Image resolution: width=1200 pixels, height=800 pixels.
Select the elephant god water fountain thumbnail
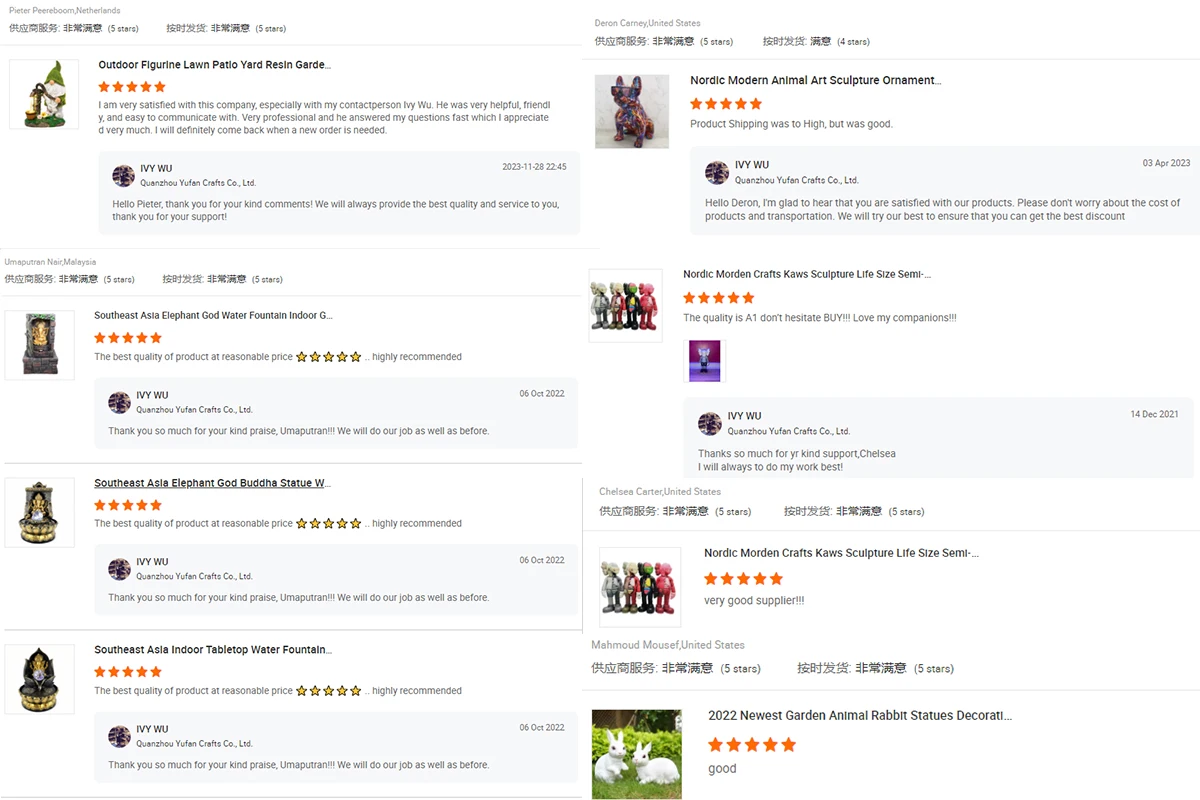(x=40, y=345)
